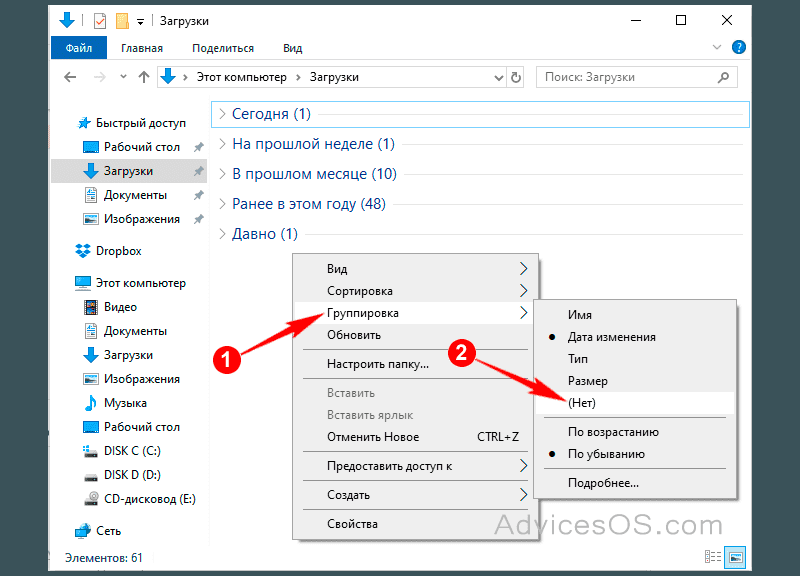Go forward with the Forward arrow

[x=100, y=77]
